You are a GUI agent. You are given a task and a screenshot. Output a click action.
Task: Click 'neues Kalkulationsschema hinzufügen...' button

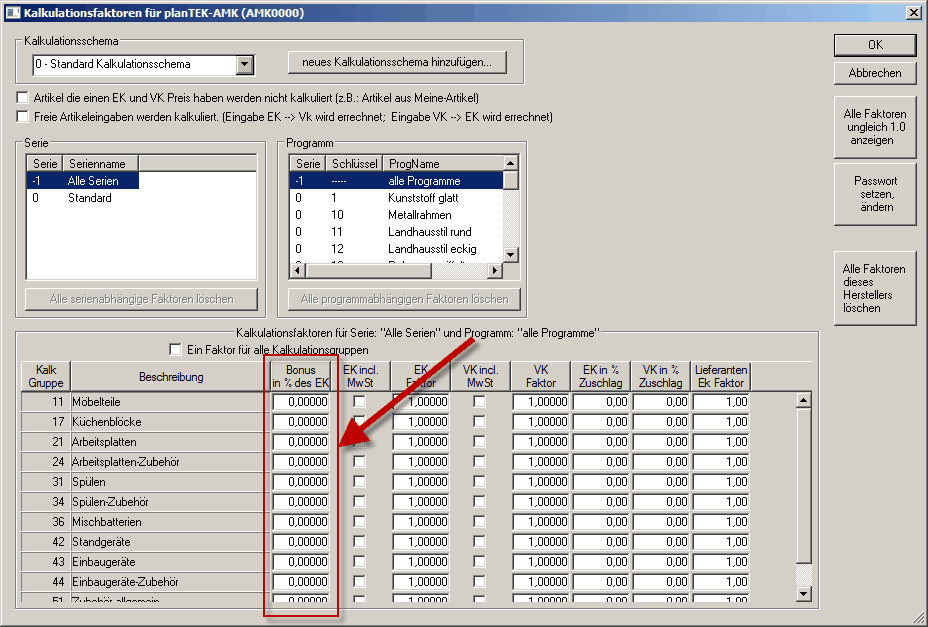click(x=397, y=62)
